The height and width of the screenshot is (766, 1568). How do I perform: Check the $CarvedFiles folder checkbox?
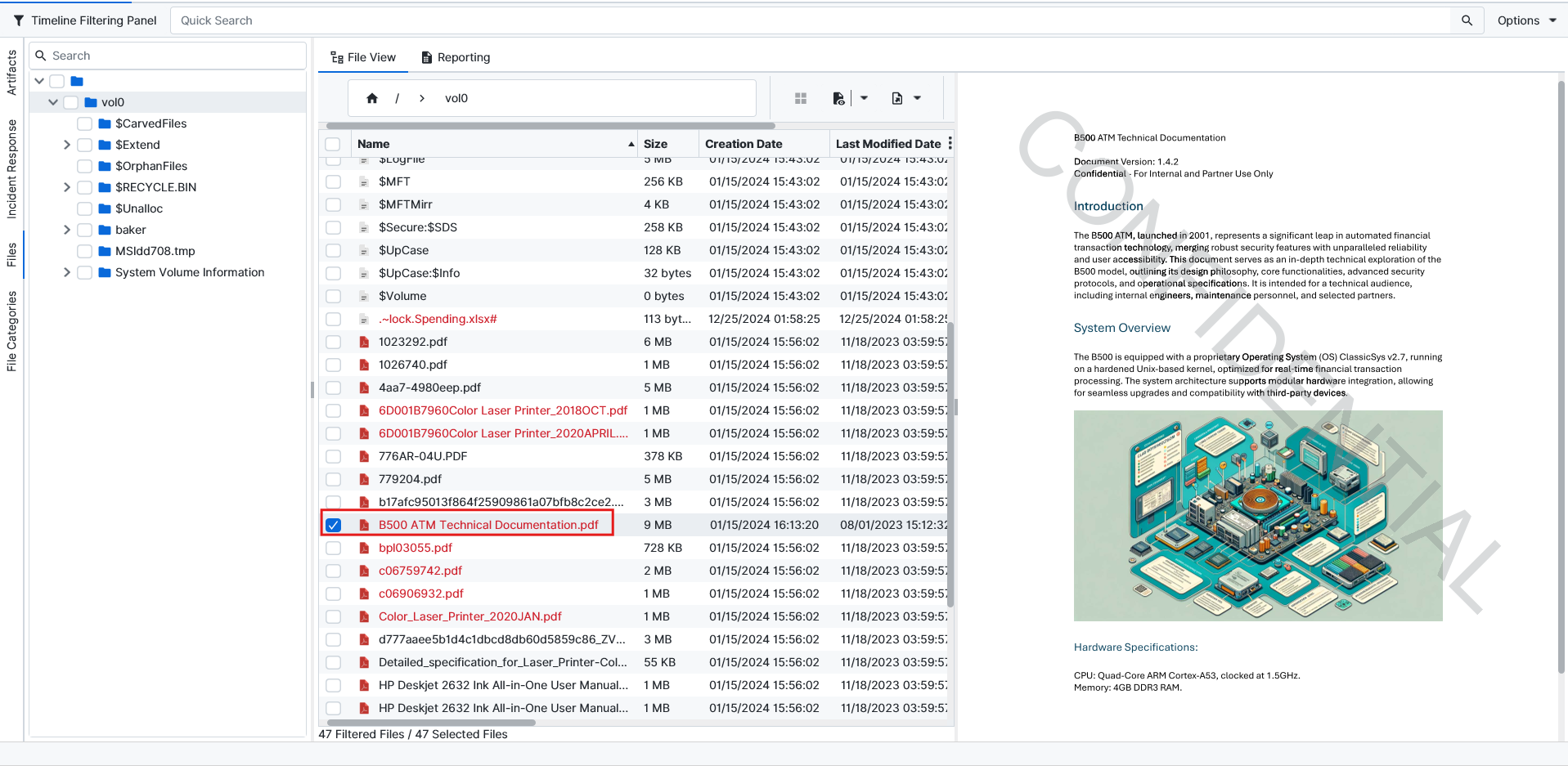[x=84, y=123]
